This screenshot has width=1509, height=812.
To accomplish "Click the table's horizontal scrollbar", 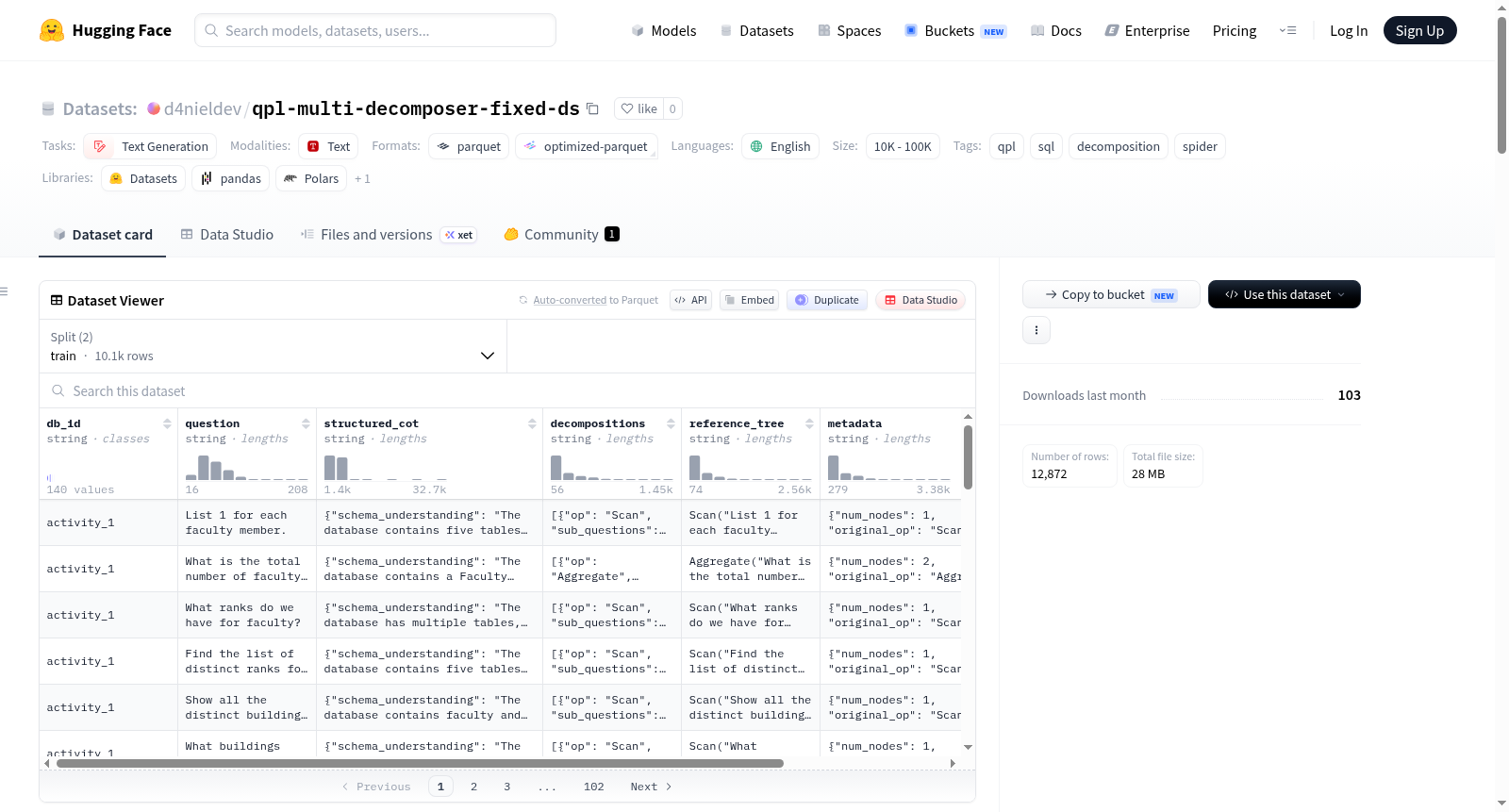I will point(420,763).
